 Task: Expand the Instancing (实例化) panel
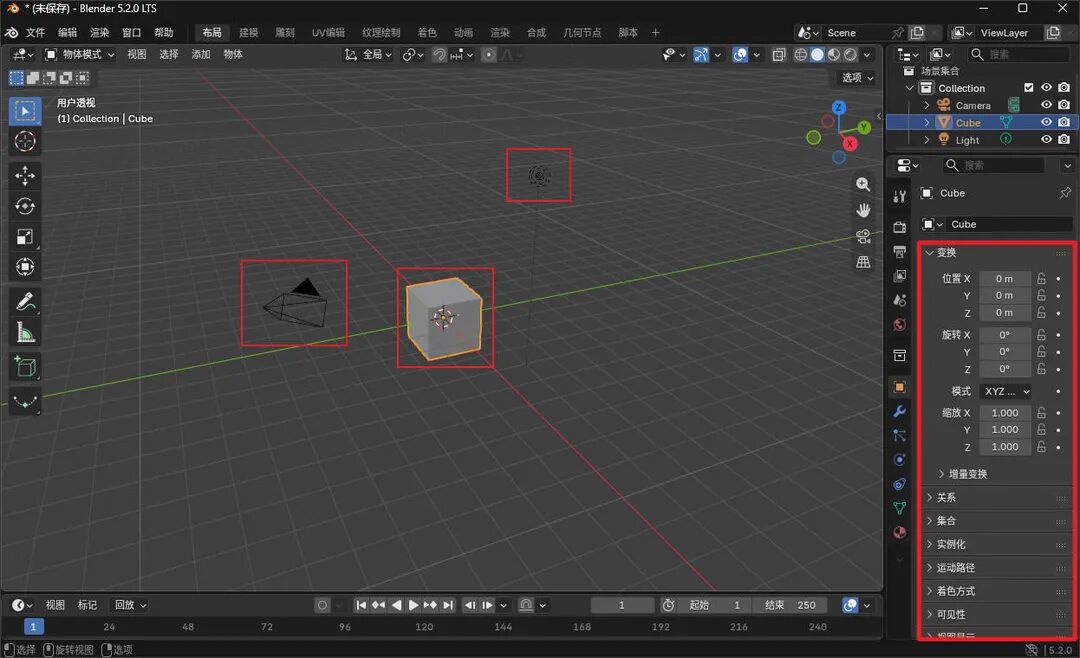click(x=946, y=544)
